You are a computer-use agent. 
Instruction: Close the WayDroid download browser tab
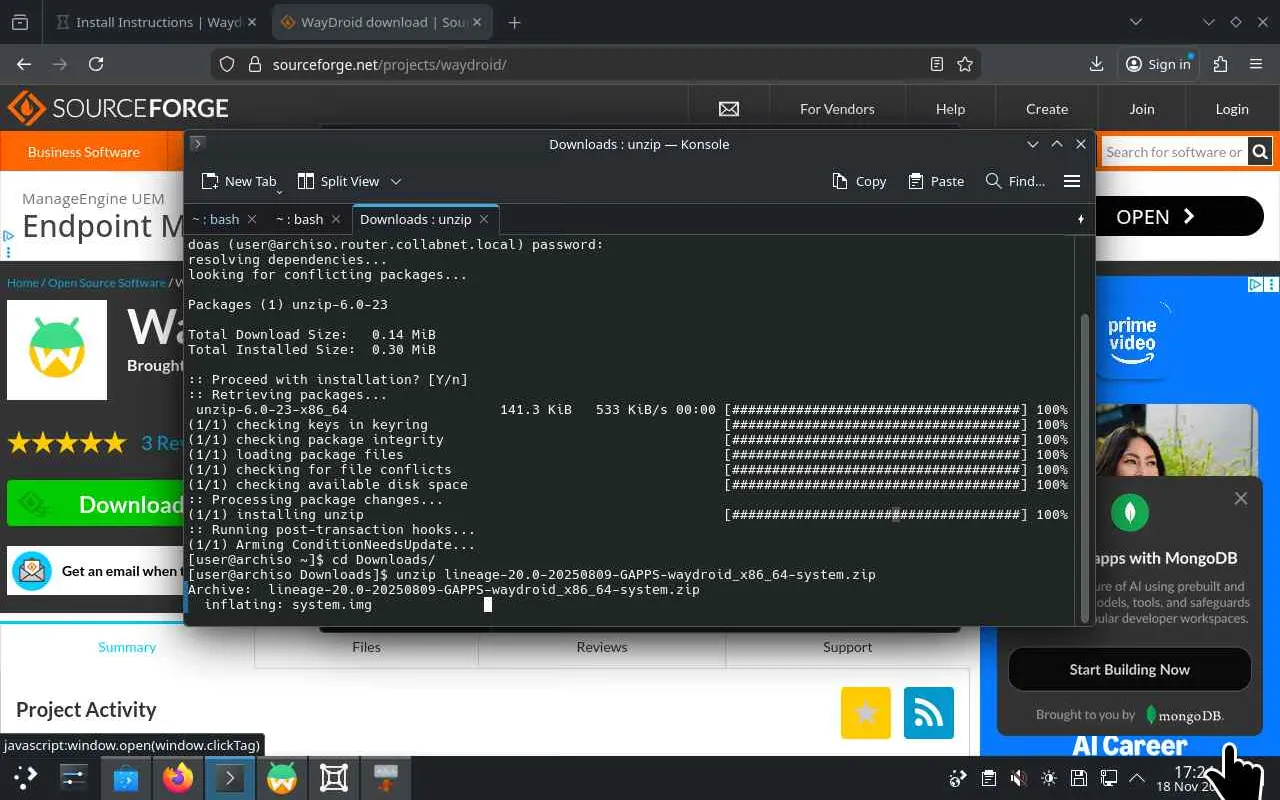coord(477,22)
